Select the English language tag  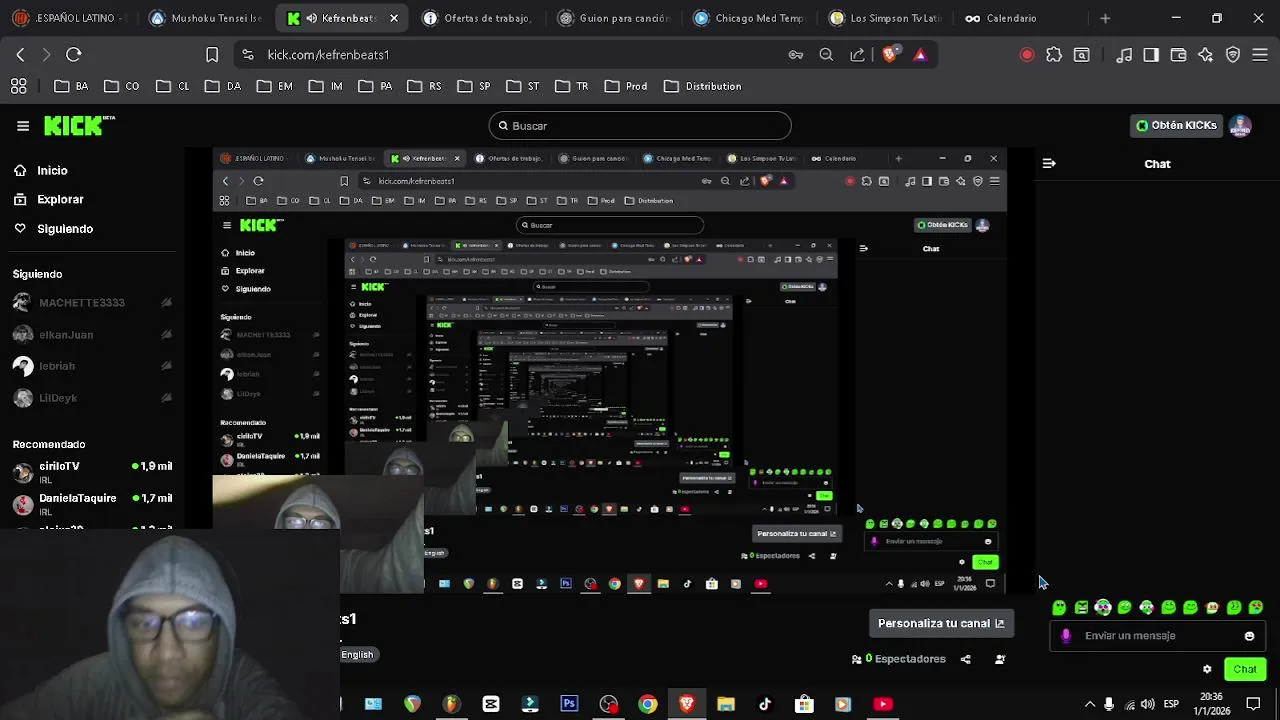click(x=357, y=655)
